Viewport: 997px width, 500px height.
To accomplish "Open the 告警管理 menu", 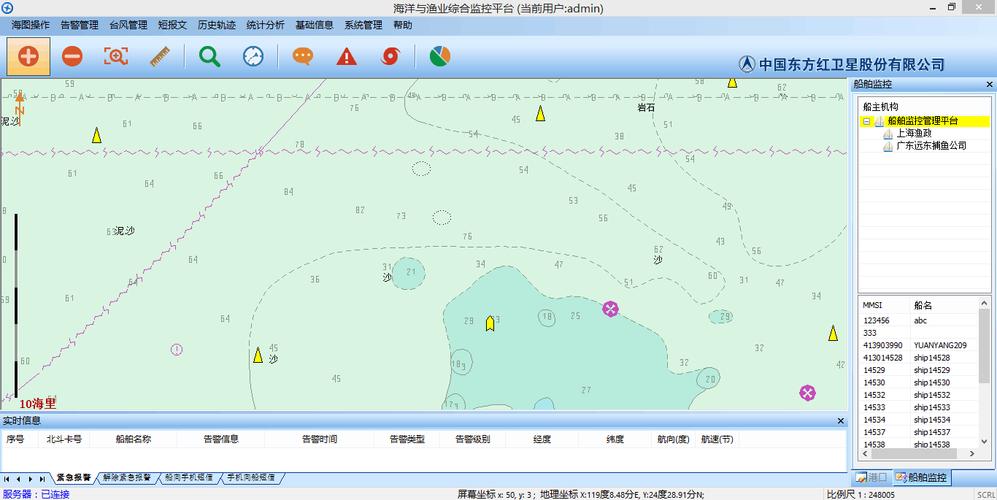I will pyautogui.click(x=79, y=25).
